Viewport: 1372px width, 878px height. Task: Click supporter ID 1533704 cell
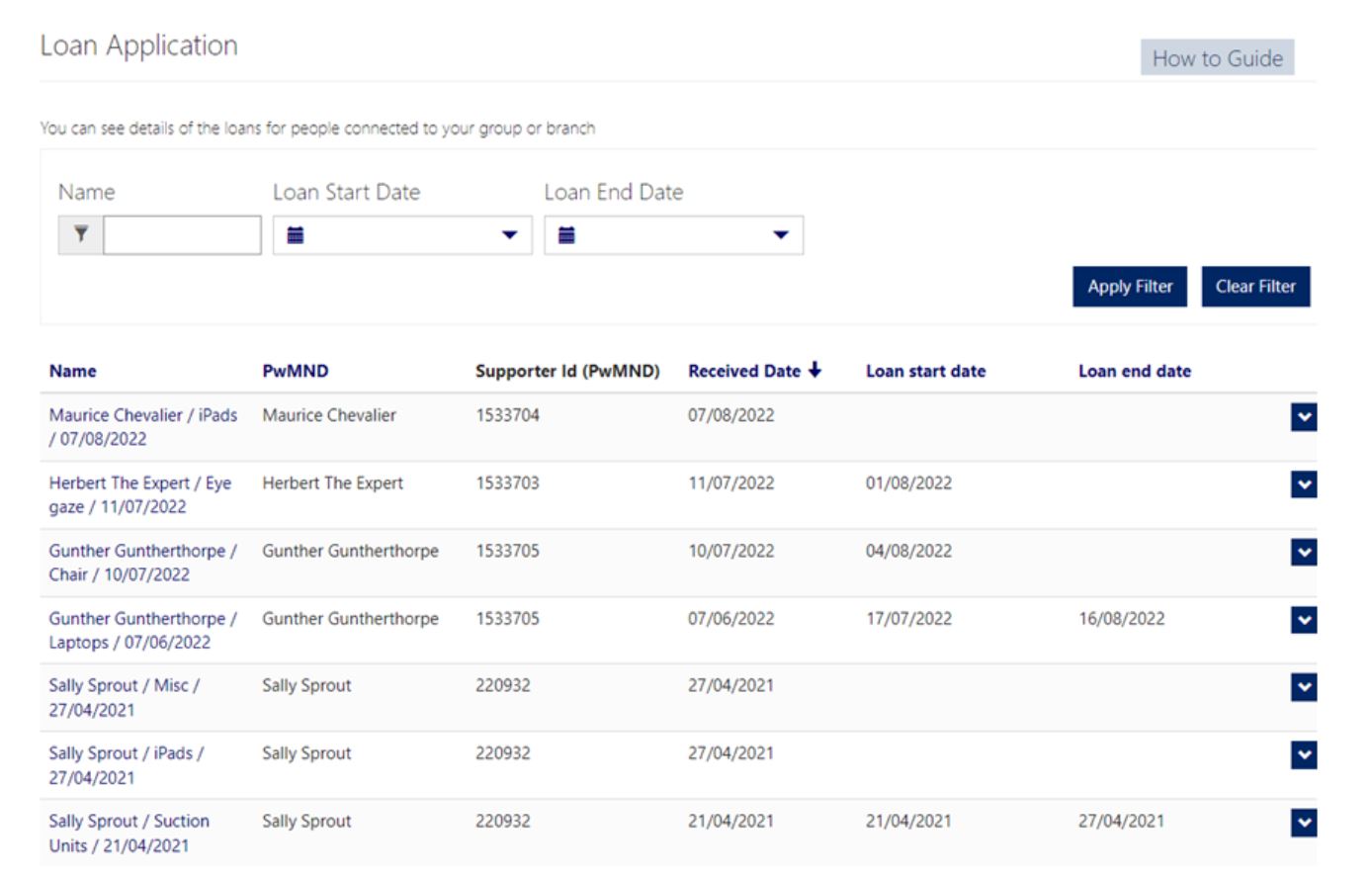tap(508, 415)
